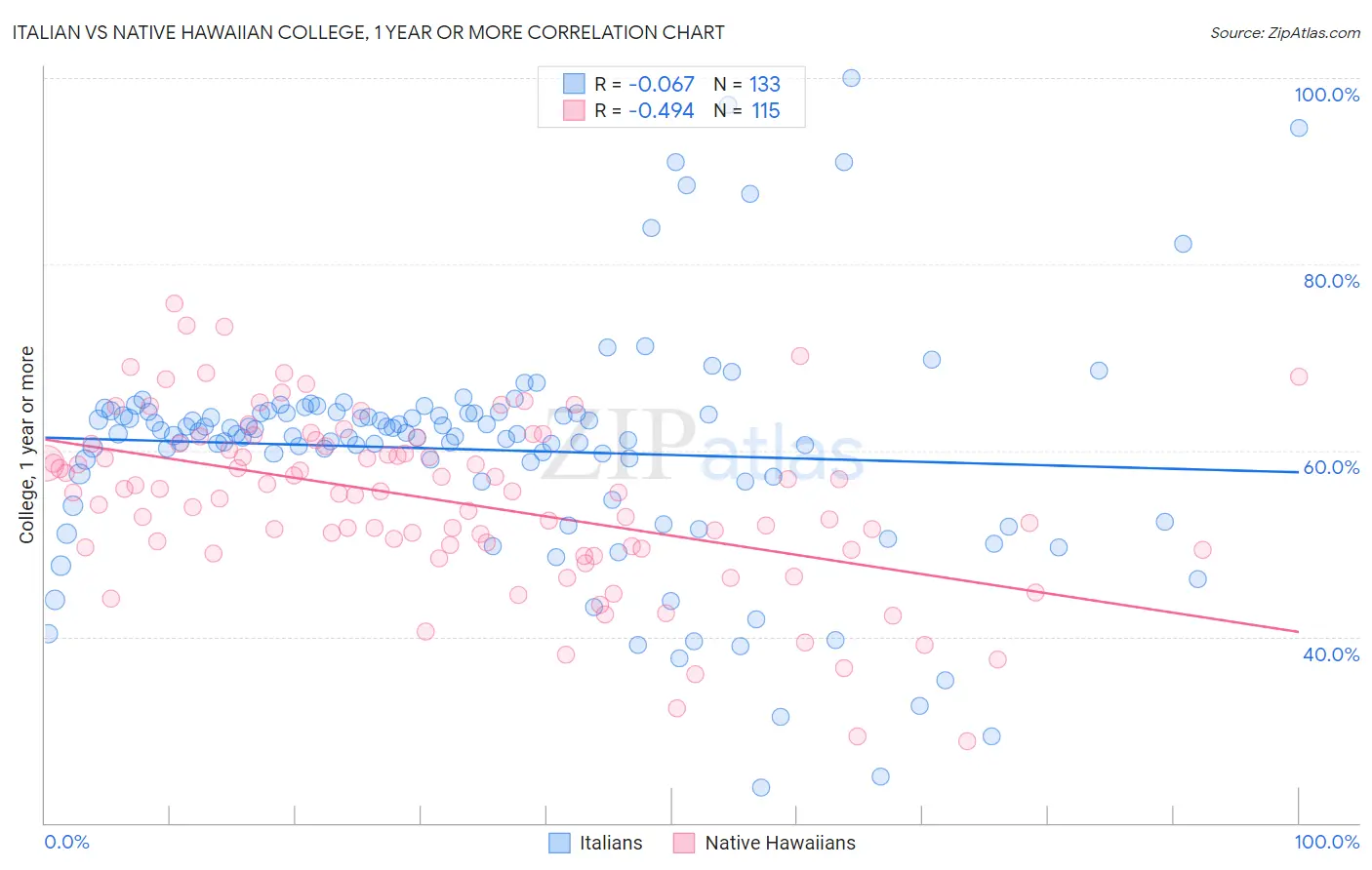Click the 40.0% y-axis label
The image size is (1372, 870).
1331,654
